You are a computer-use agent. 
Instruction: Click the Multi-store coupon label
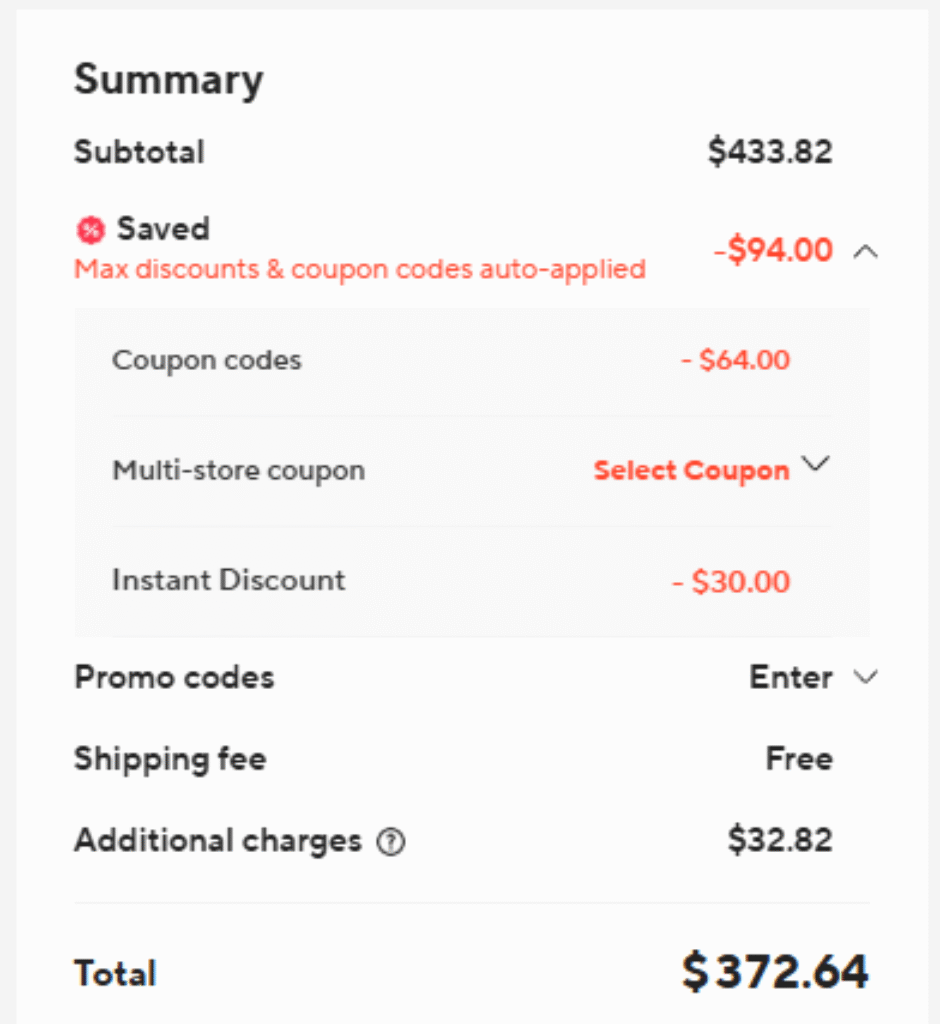[x=238, y=470]
